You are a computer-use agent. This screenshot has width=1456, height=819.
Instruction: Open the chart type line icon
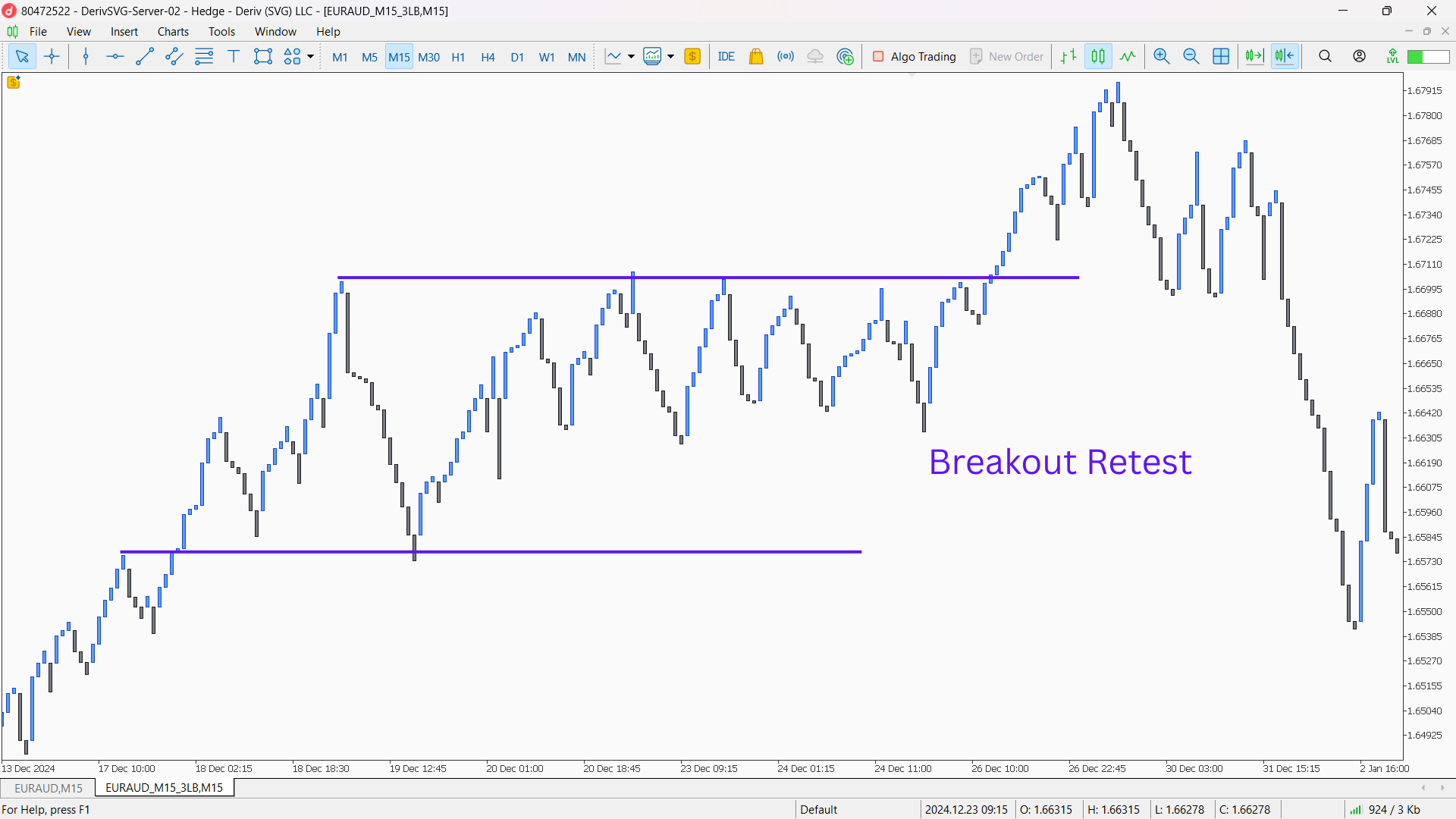pos(613,56)
